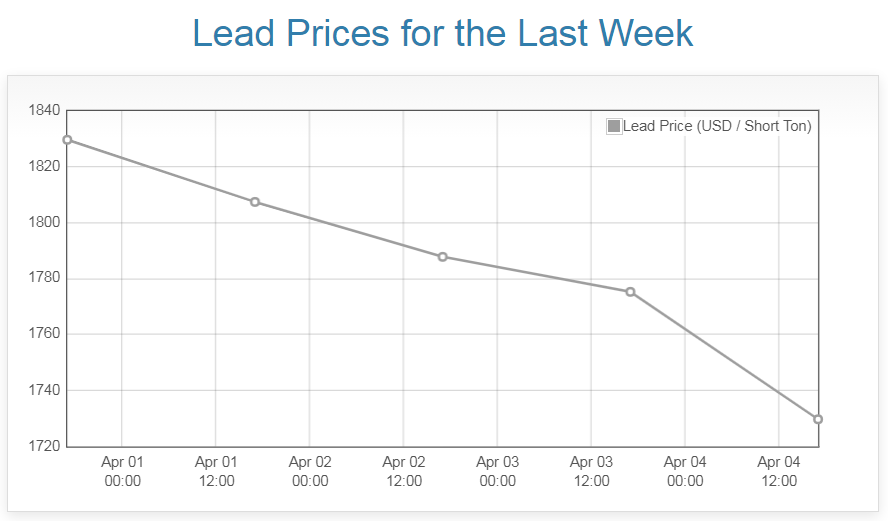
Task: Select the Apr 01 12:00 x-axis label
Action: (216, 471)
